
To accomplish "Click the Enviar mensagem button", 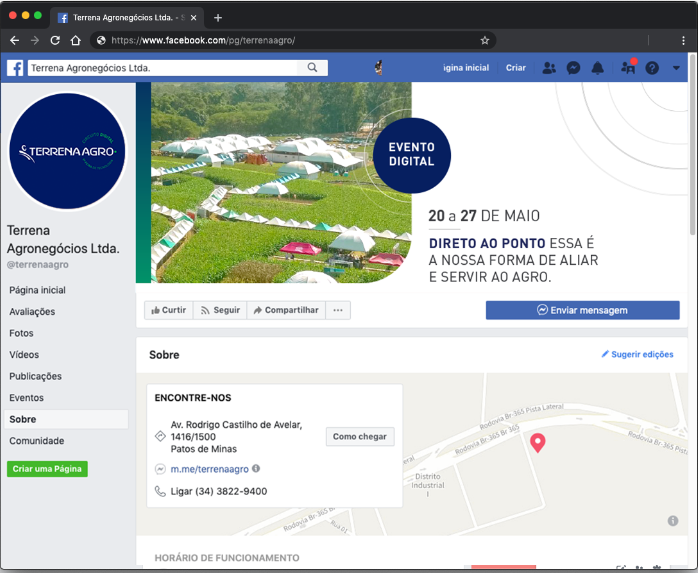I will [x=583, y=310].
